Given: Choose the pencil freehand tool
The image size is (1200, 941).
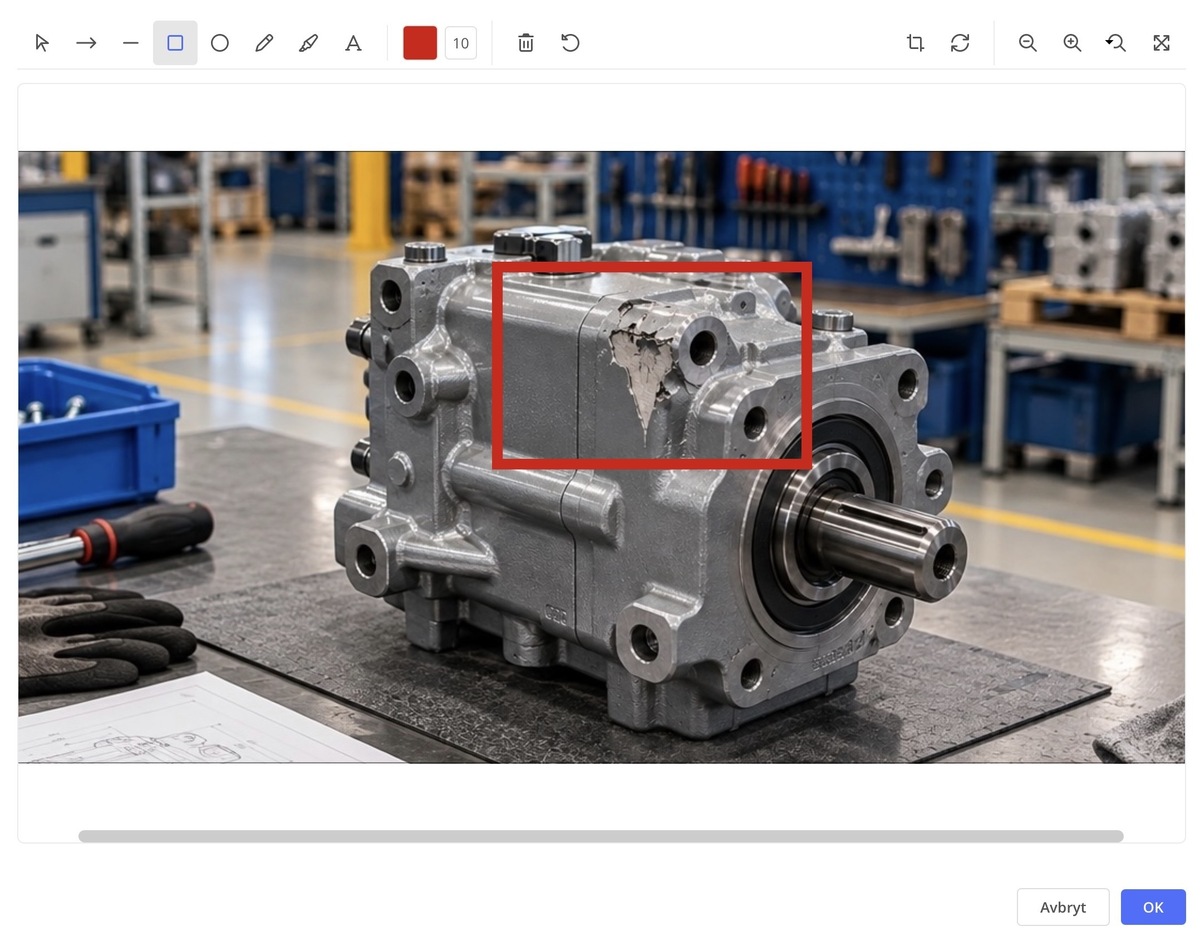Looking at the screenshot, I should point(264,43).
